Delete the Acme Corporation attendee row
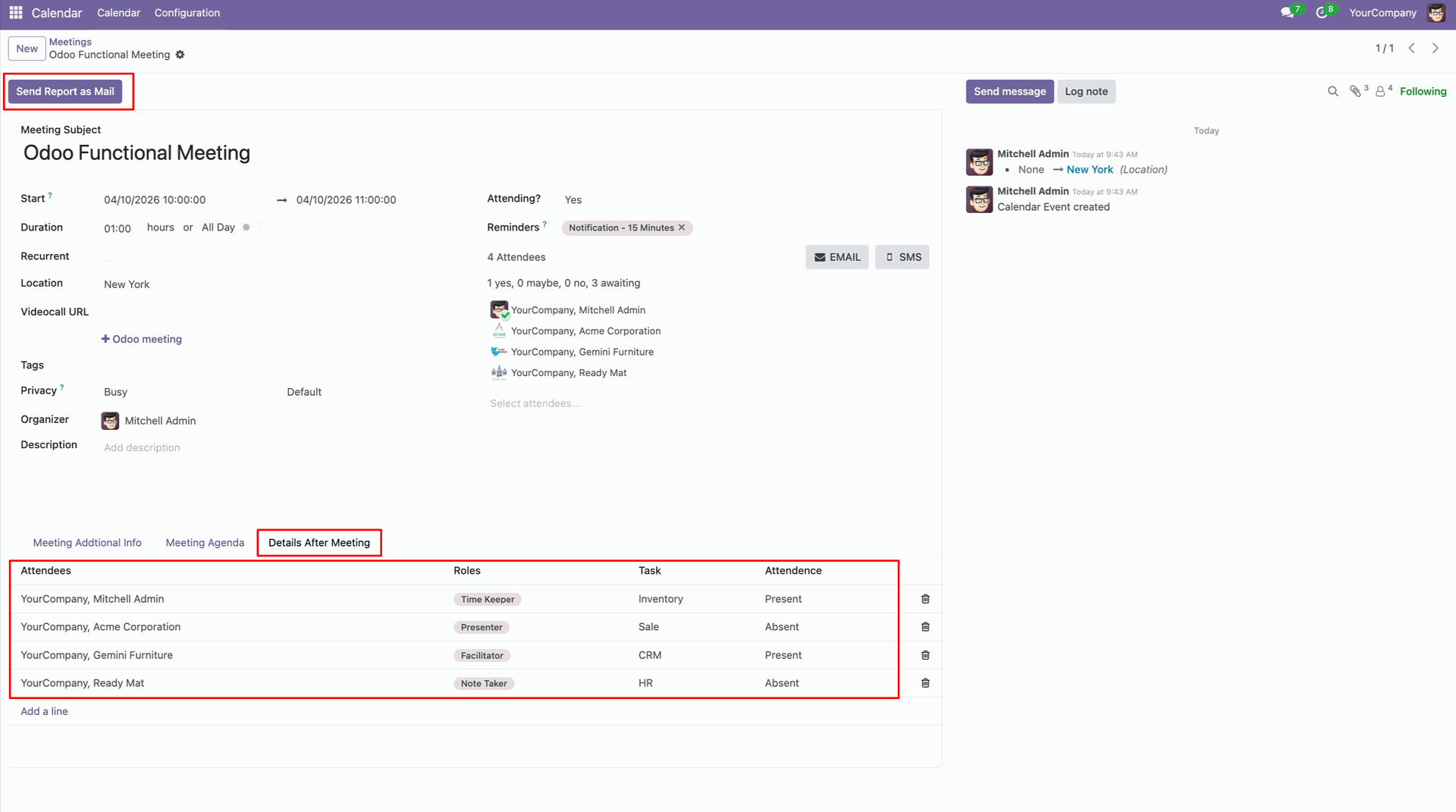1456x812 pixels. (x=925, y=627)
